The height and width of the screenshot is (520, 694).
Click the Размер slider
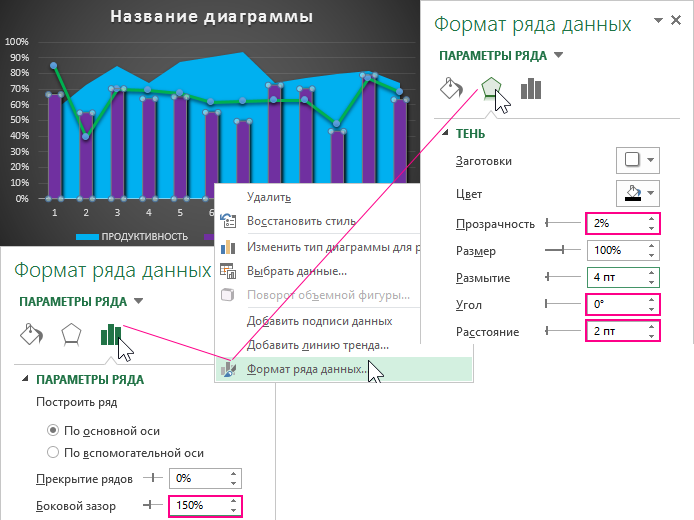click(563, 250)
